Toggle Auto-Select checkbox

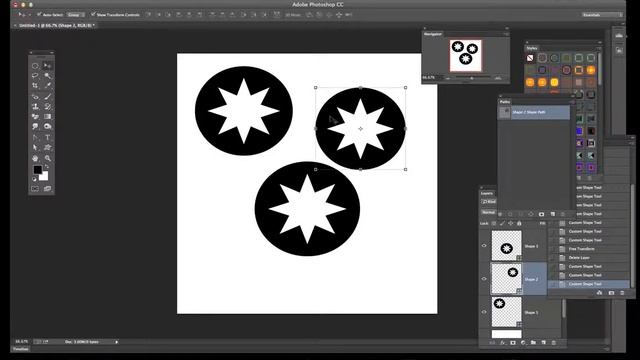pyautogui.click(x=39, y=15)
